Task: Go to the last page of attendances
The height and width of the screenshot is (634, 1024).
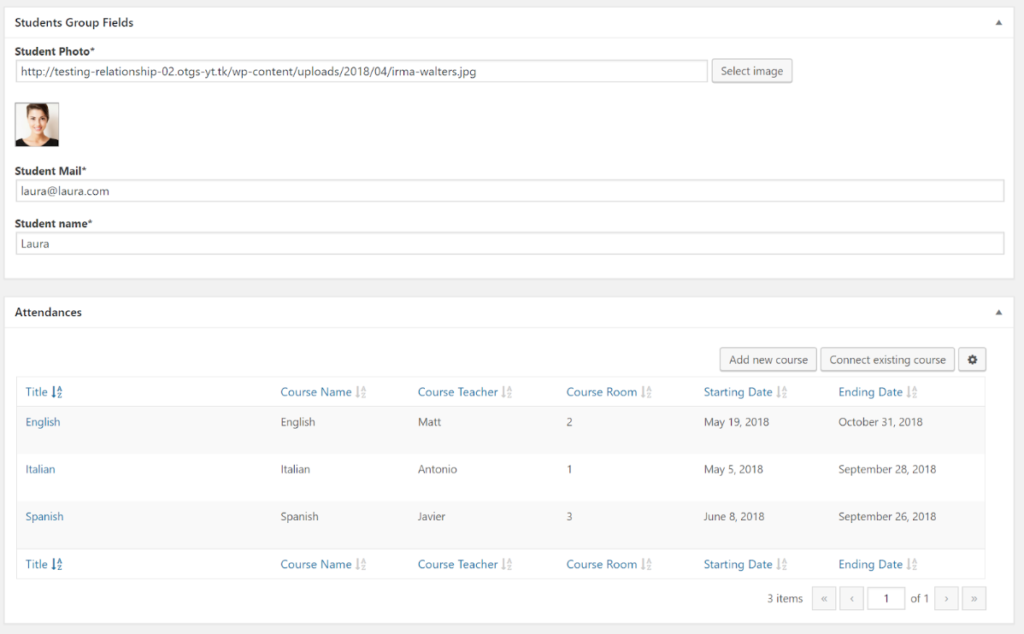Action: [x=974, y=598]
